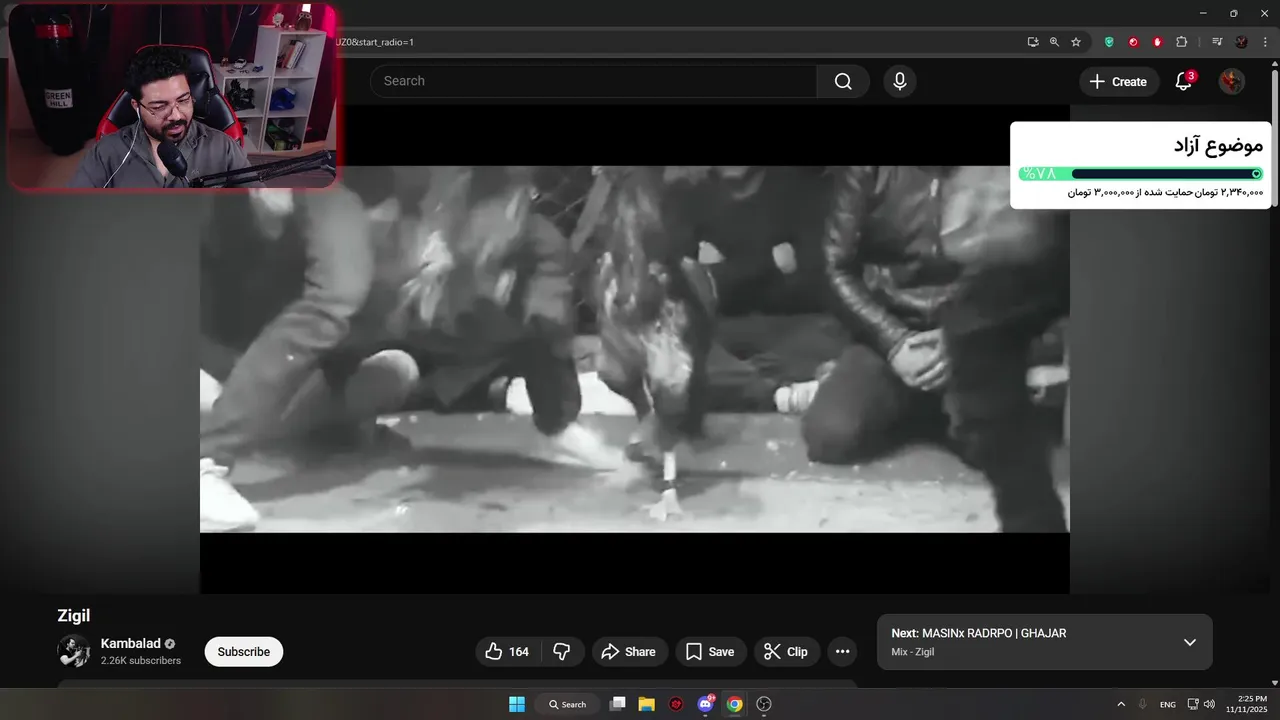
Task: Open the red round app on taskbar
Action: coord(676,704)
